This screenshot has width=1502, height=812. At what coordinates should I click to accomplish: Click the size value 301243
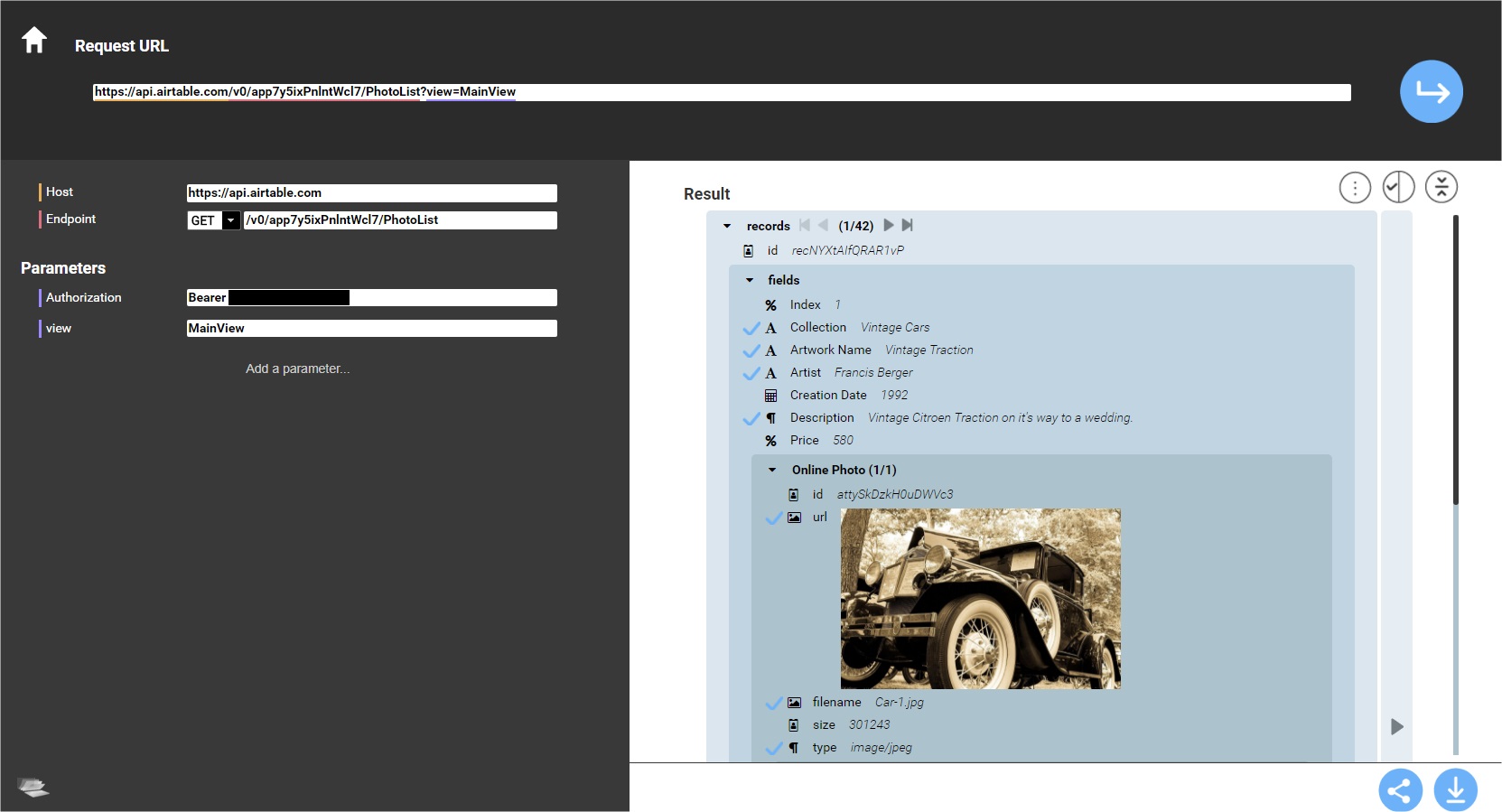869,724
